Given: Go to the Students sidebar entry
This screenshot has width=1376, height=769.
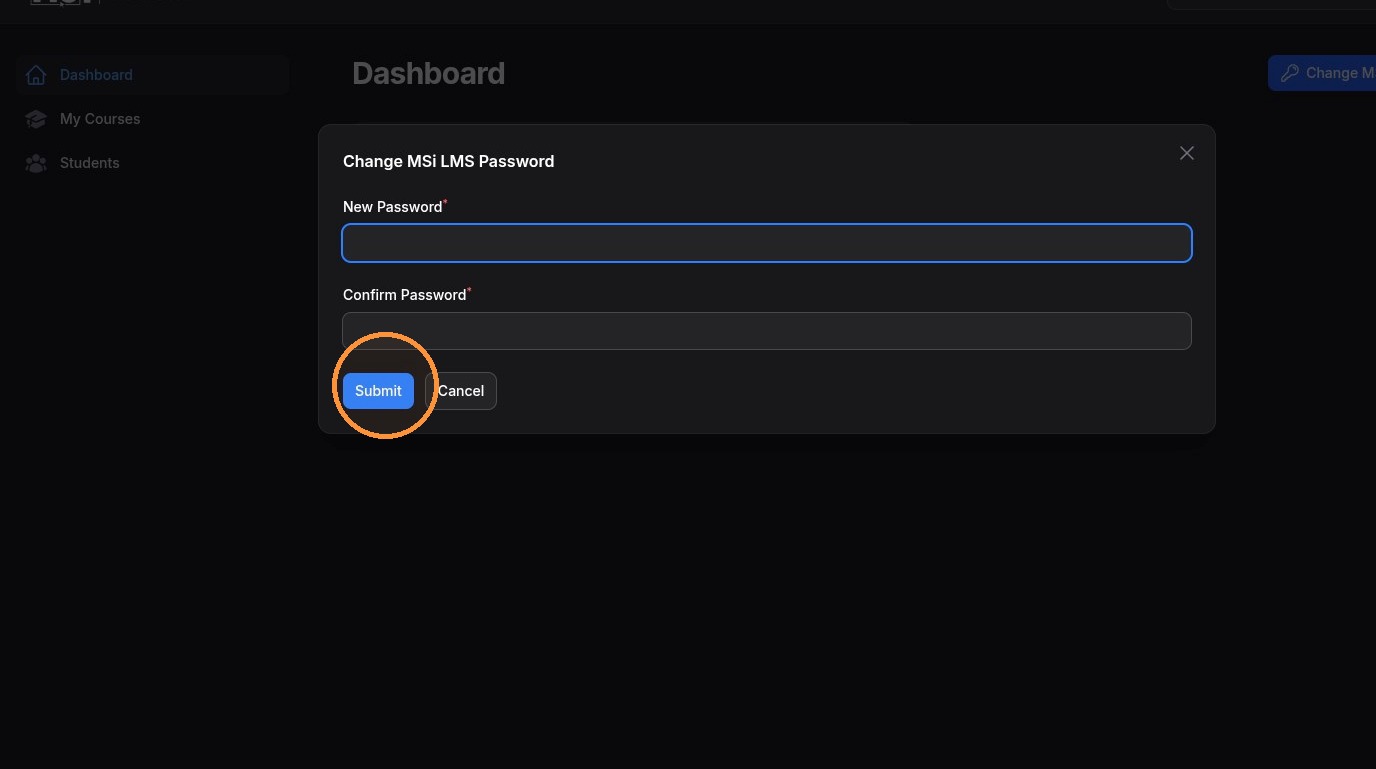Looking at the screenshot, I should click(153, 163).
